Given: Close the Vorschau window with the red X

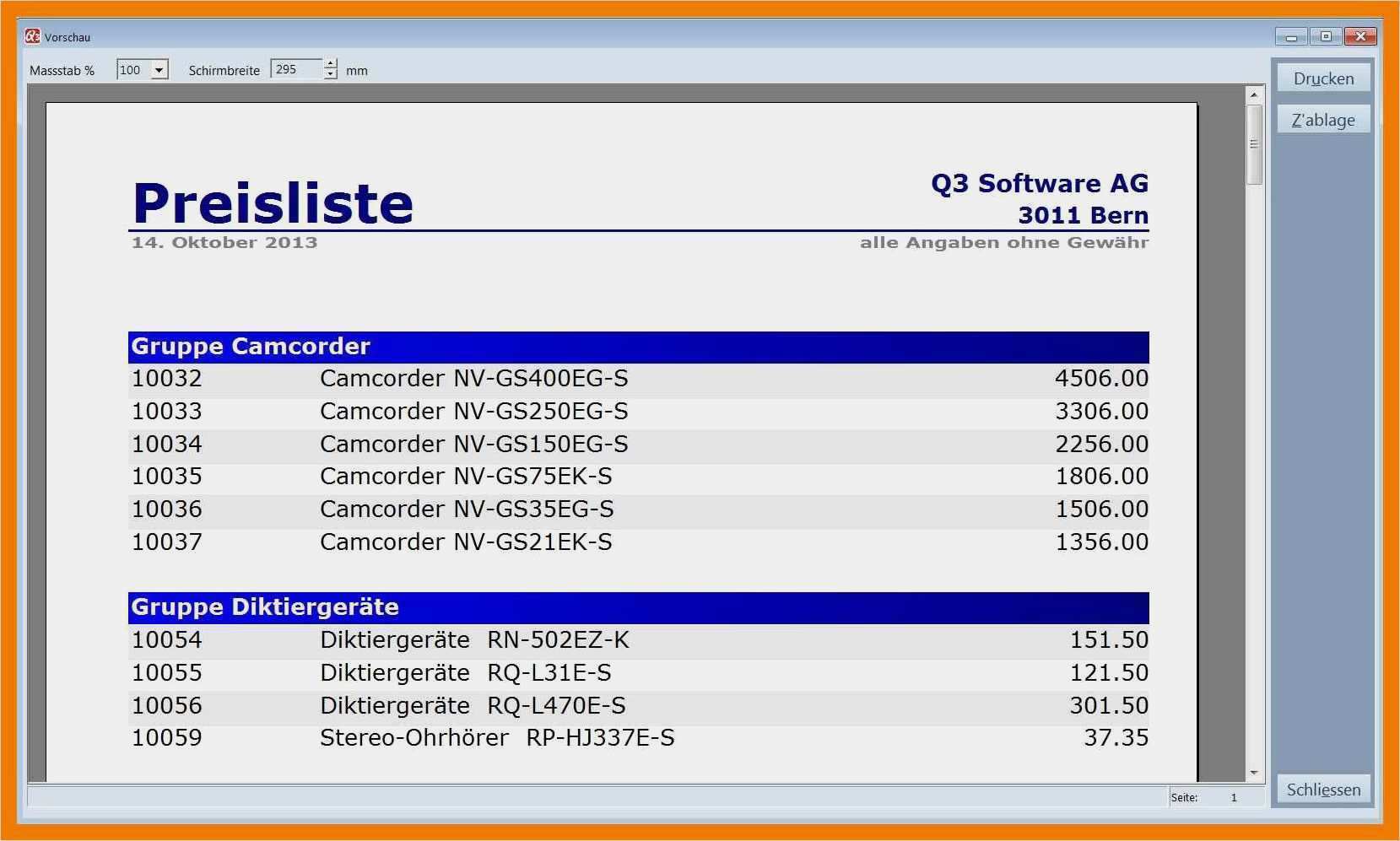Looking at the screenshot, I should point(1360,36).
